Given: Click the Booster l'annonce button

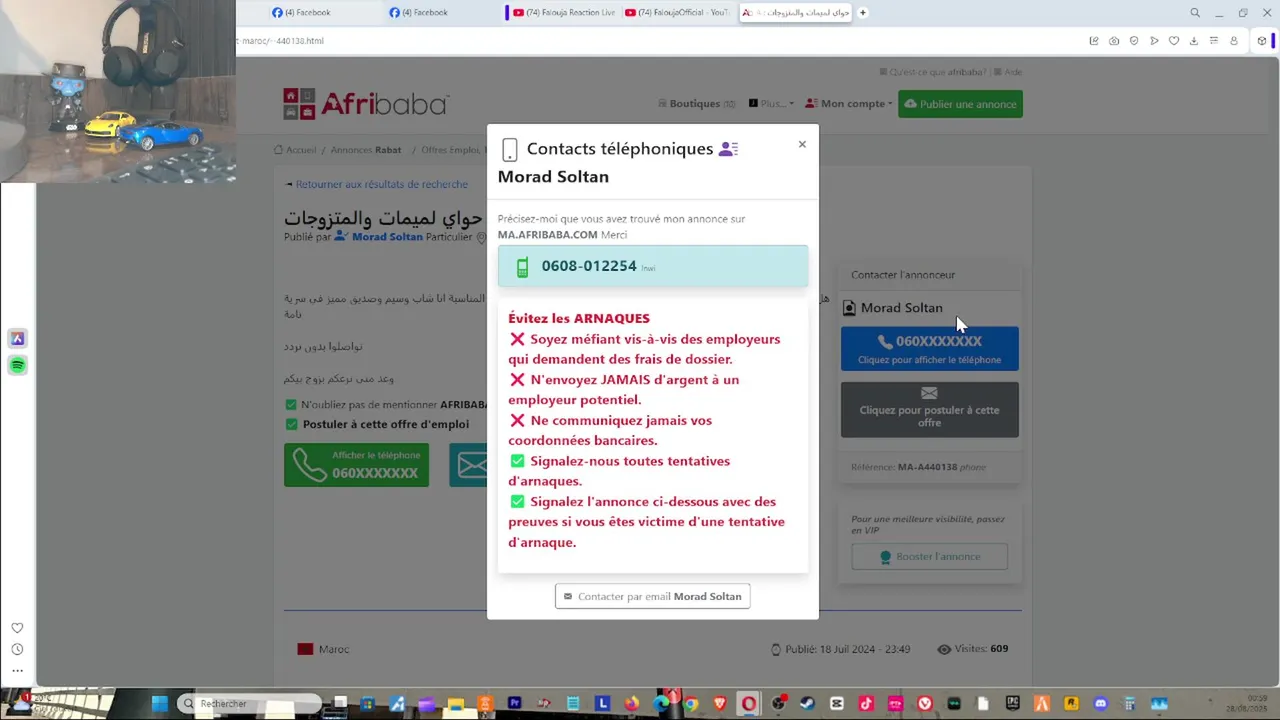Looking at the screenshot, I should [930, 556].
